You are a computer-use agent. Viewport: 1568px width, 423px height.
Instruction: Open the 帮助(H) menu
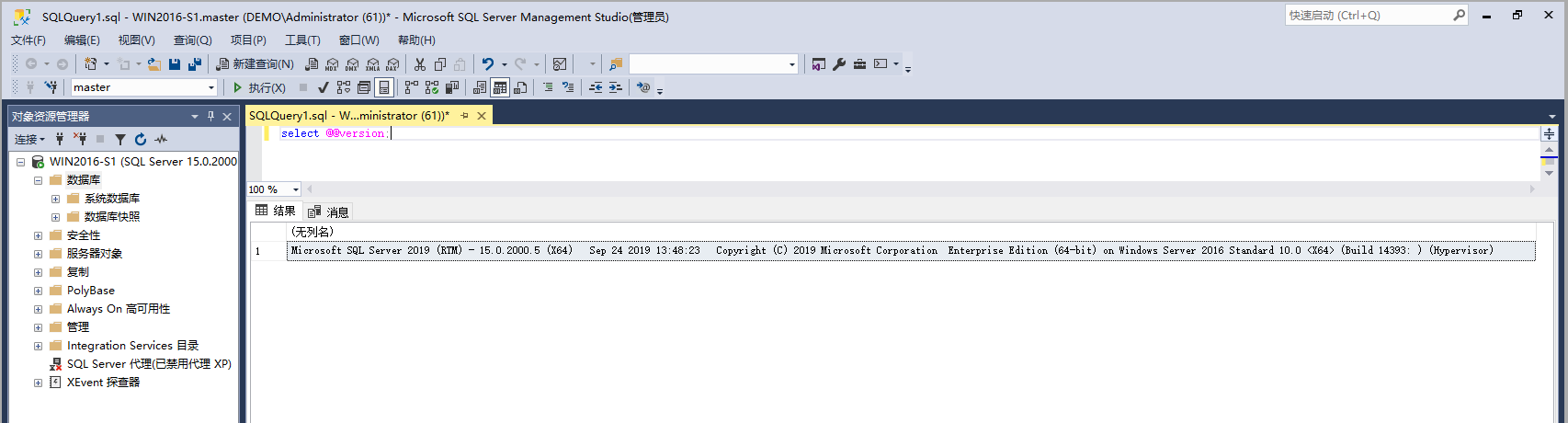416,40
